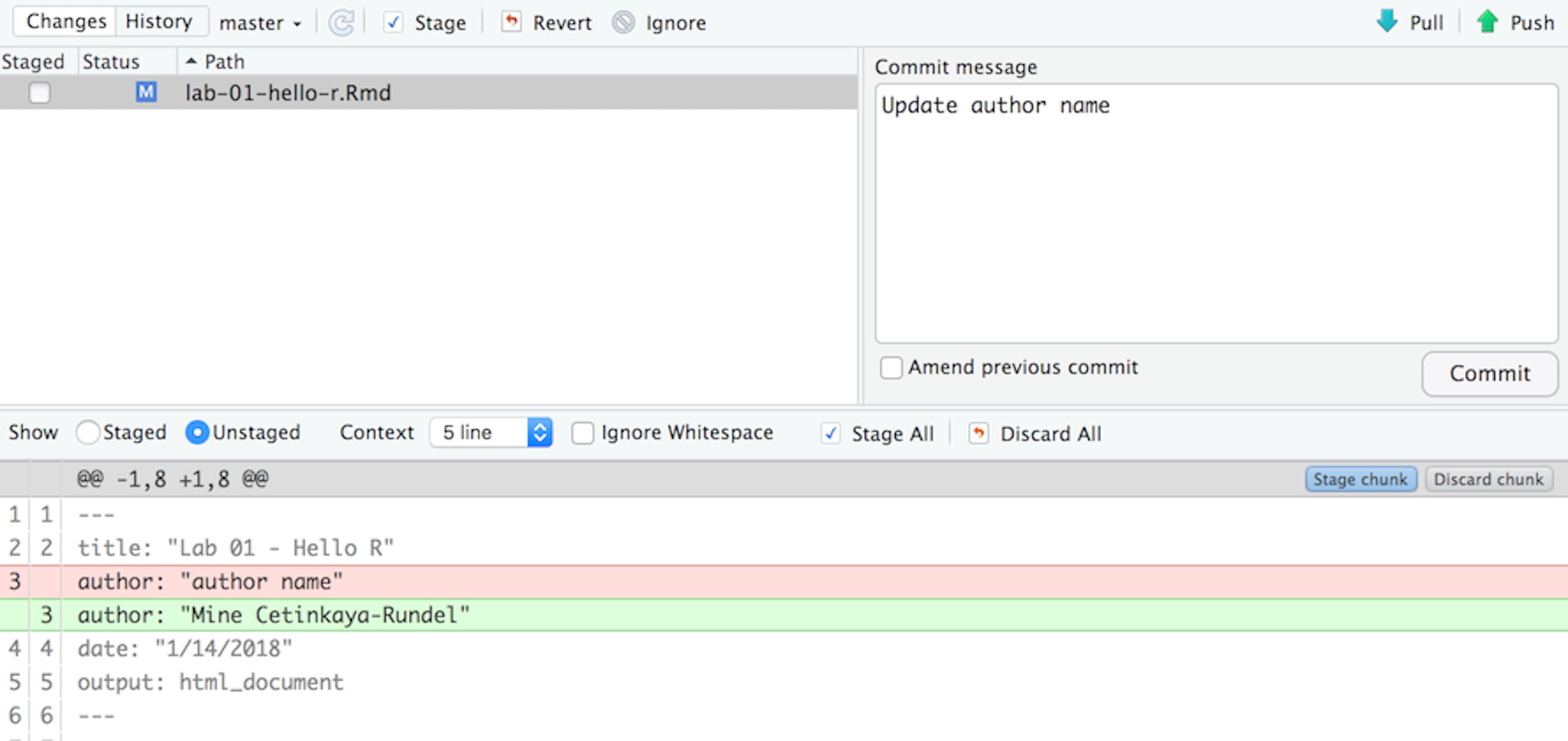Push commits with the green up arrow
1568x741 pixels.
click(1488, 22)
